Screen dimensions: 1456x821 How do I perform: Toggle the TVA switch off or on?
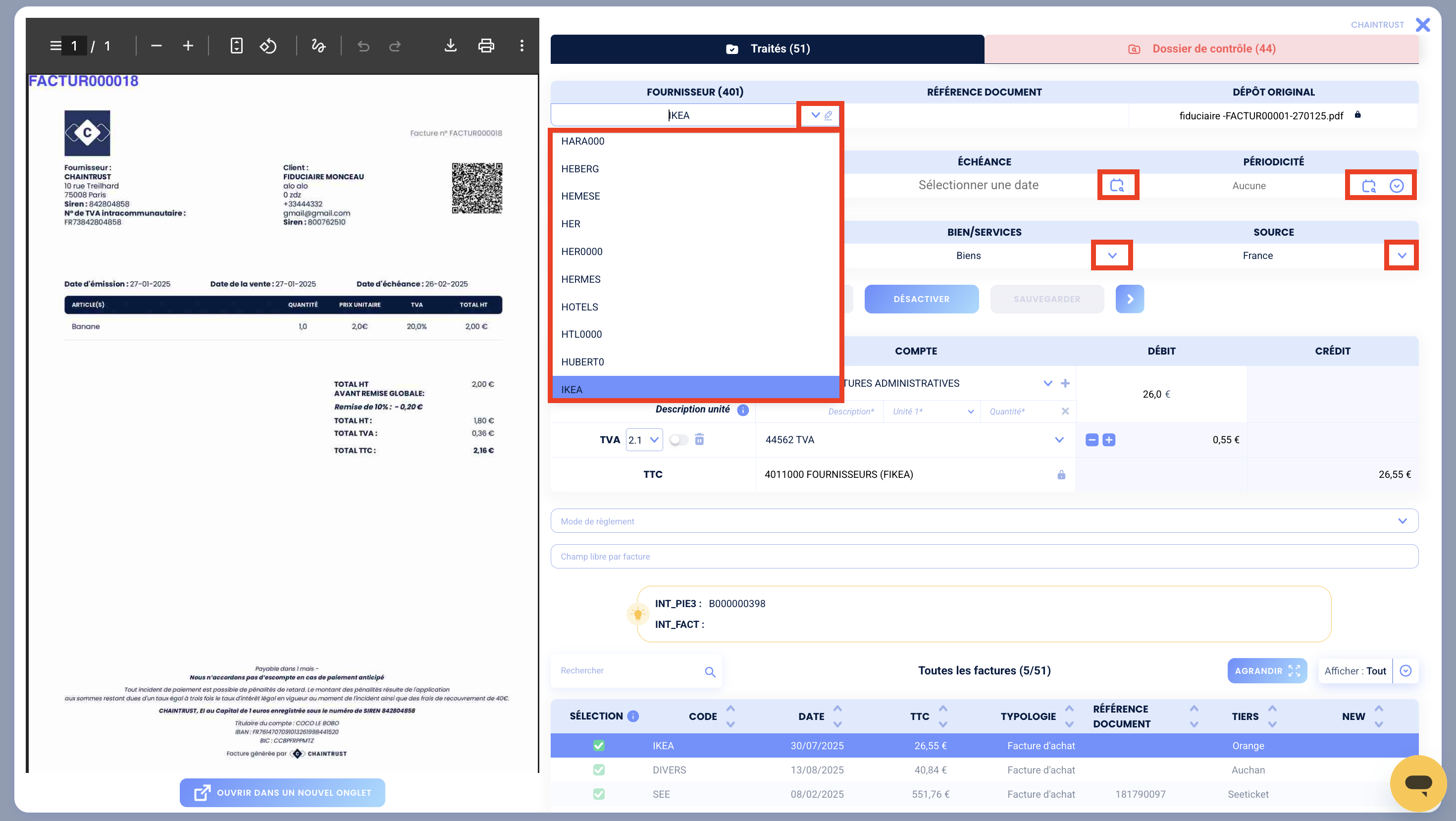click(679, 440)
